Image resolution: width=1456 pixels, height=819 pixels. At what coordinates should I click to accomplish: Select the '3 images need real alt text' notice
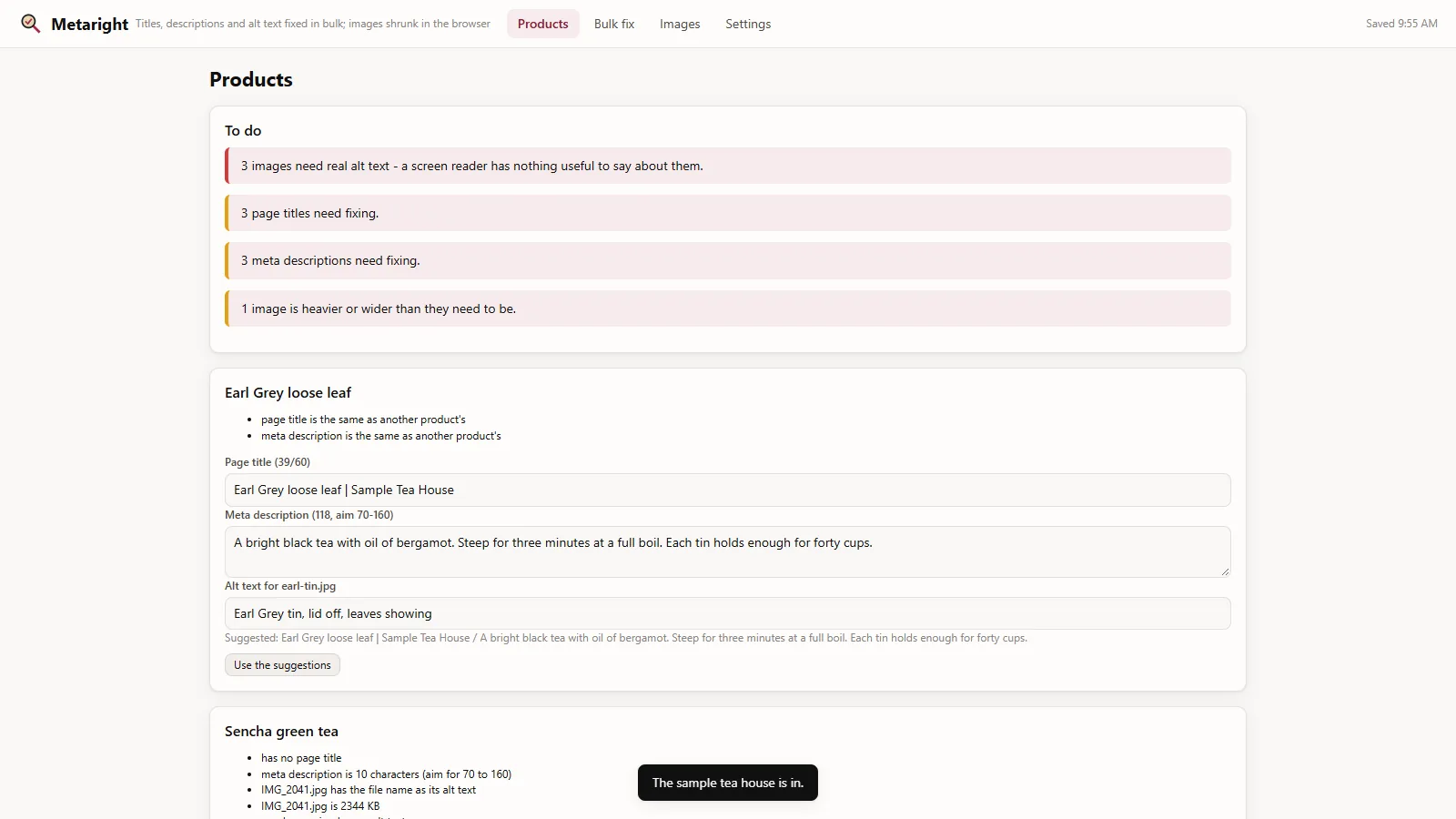pyautogui.click(x=728, y=166)
